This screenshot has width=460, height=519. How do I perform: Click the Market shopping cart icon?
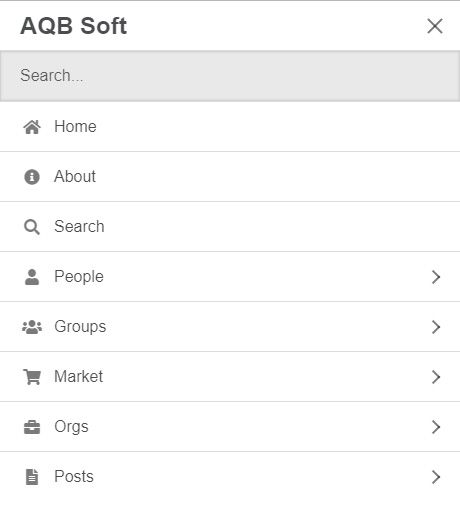tap(32, 377)
